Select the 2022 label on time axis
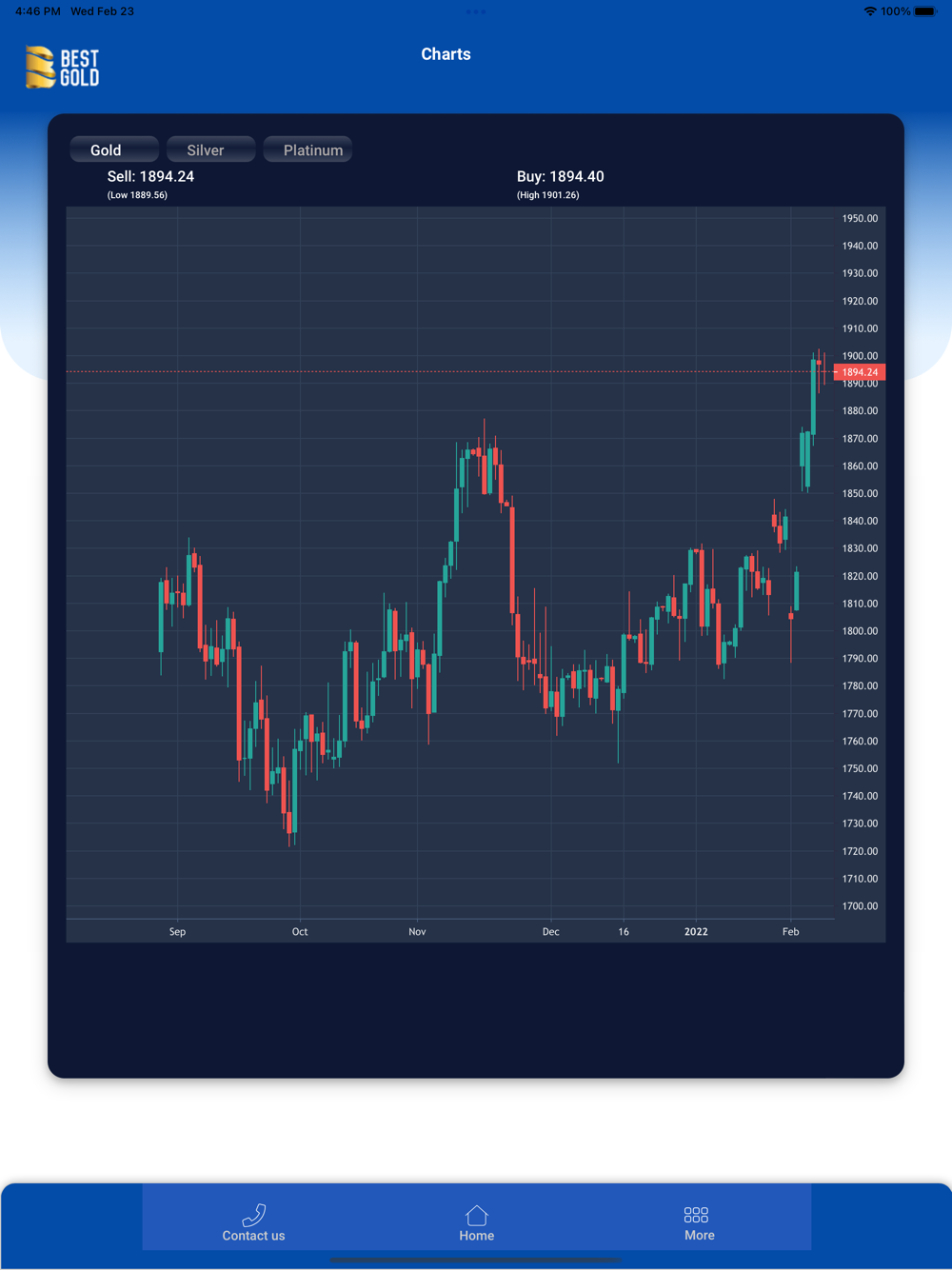 coord(696,931)
